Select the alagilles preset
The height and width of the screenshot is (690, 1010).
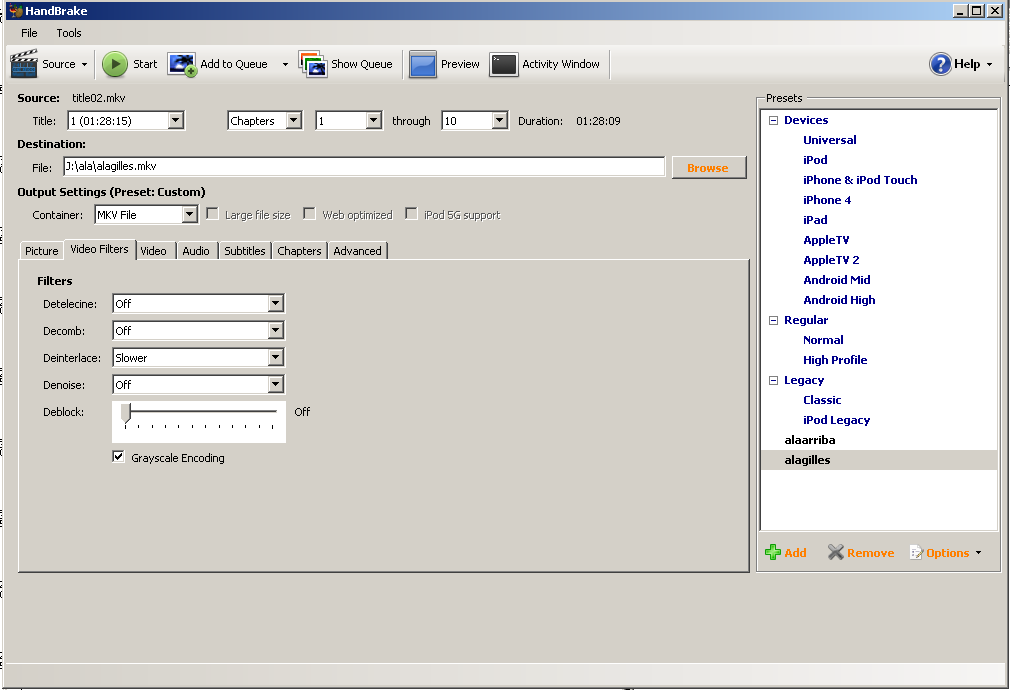(807, 460)
